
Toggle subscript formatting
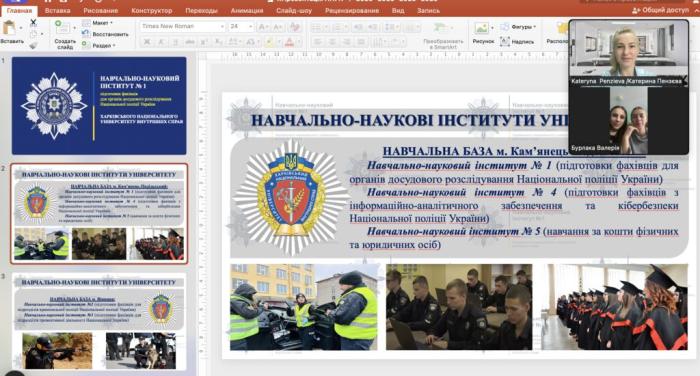[x=218, y=42]
